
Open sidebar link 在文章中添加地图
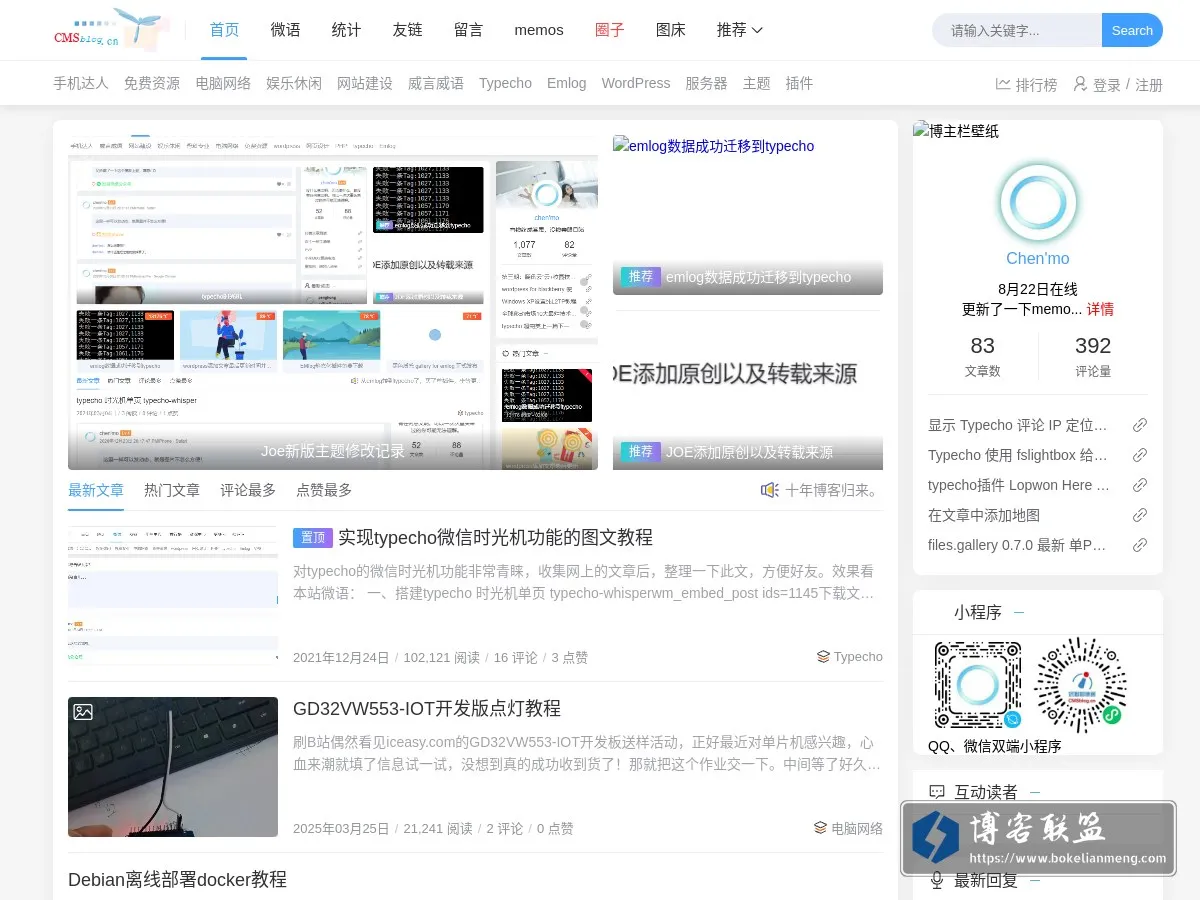coord(984,515)
